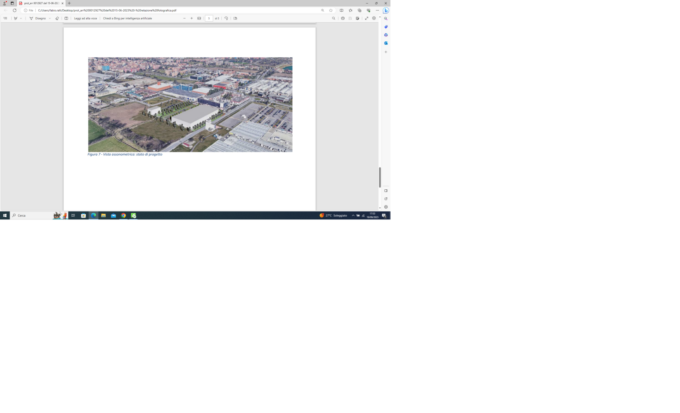Screen dimensions: 680x413
Task: Click the save as PDF icon
Action: pyautogui.click(x=357, y=18)
